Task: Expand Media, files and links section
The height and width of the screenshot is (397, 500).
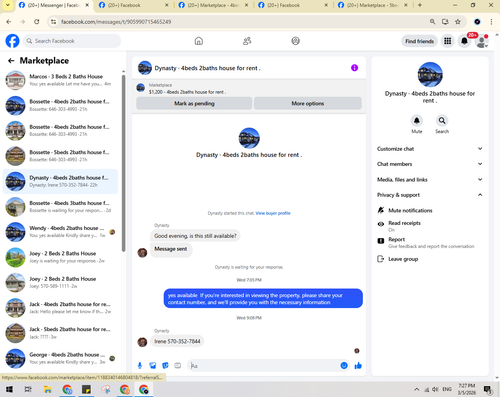Action: pyautogui.click(x=430, y=179)
